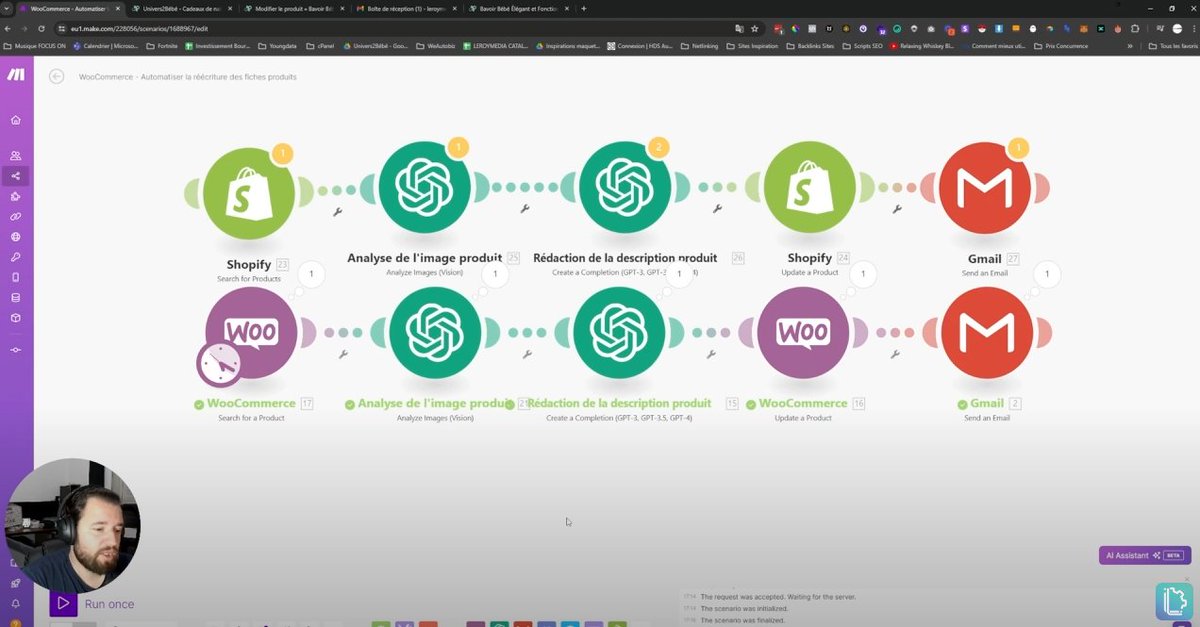Viewport: 1200px width, 627px height.
Task: Click the Make logo in sidebar
Action: click(x=16, y=75)
